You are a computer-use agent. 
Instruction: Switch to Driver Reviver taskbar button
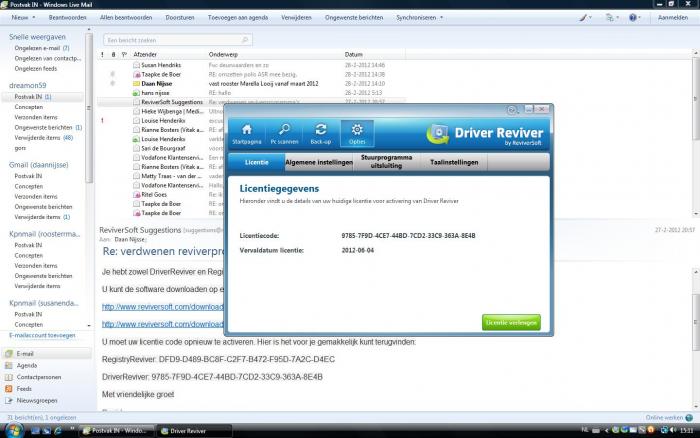coord(195,431)
